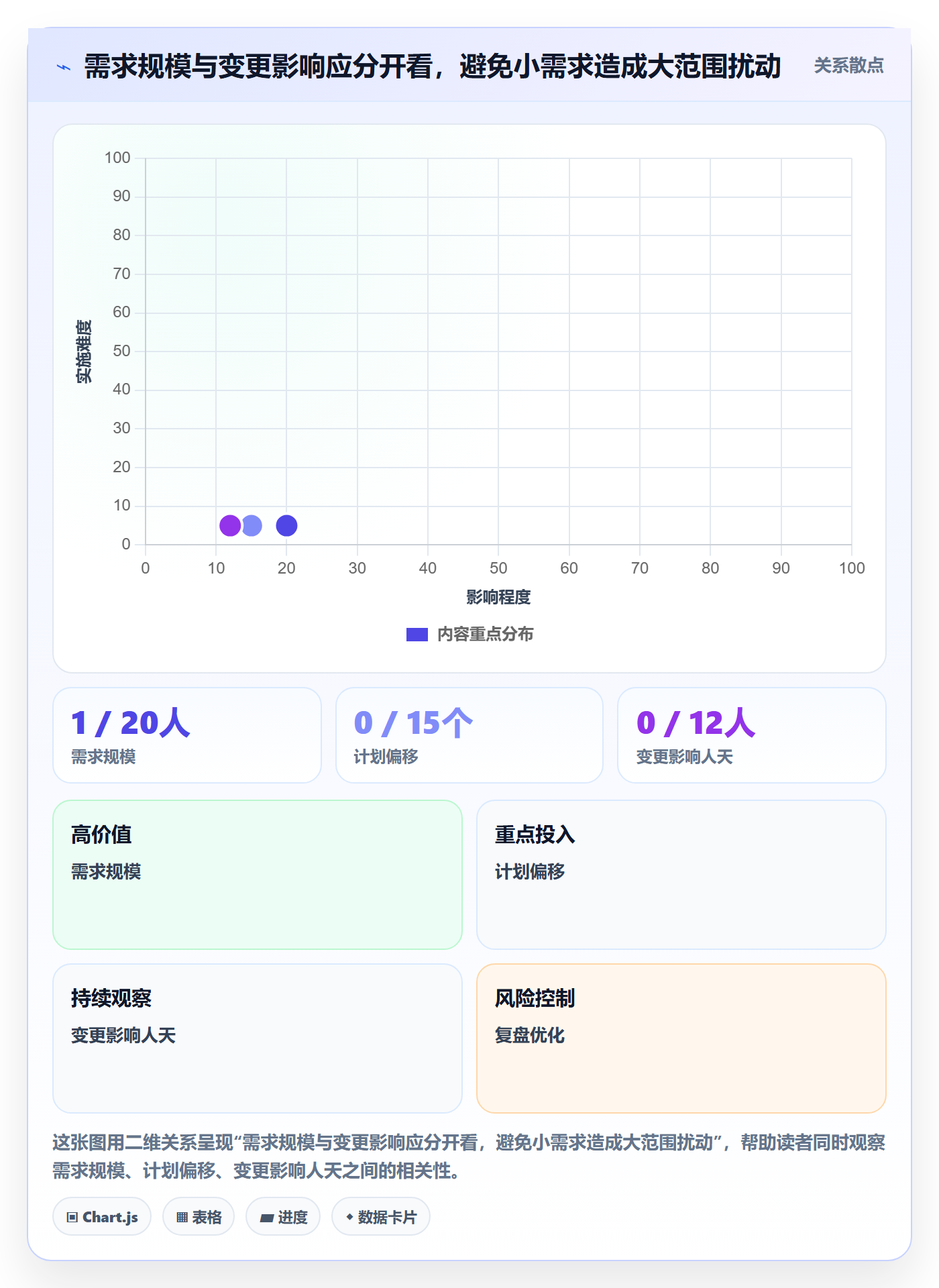Viewport: 939px width, 1288px height.
Task: Click the 复盘优化 text in 风险控制 card
Action: (x=530, y=1035)
